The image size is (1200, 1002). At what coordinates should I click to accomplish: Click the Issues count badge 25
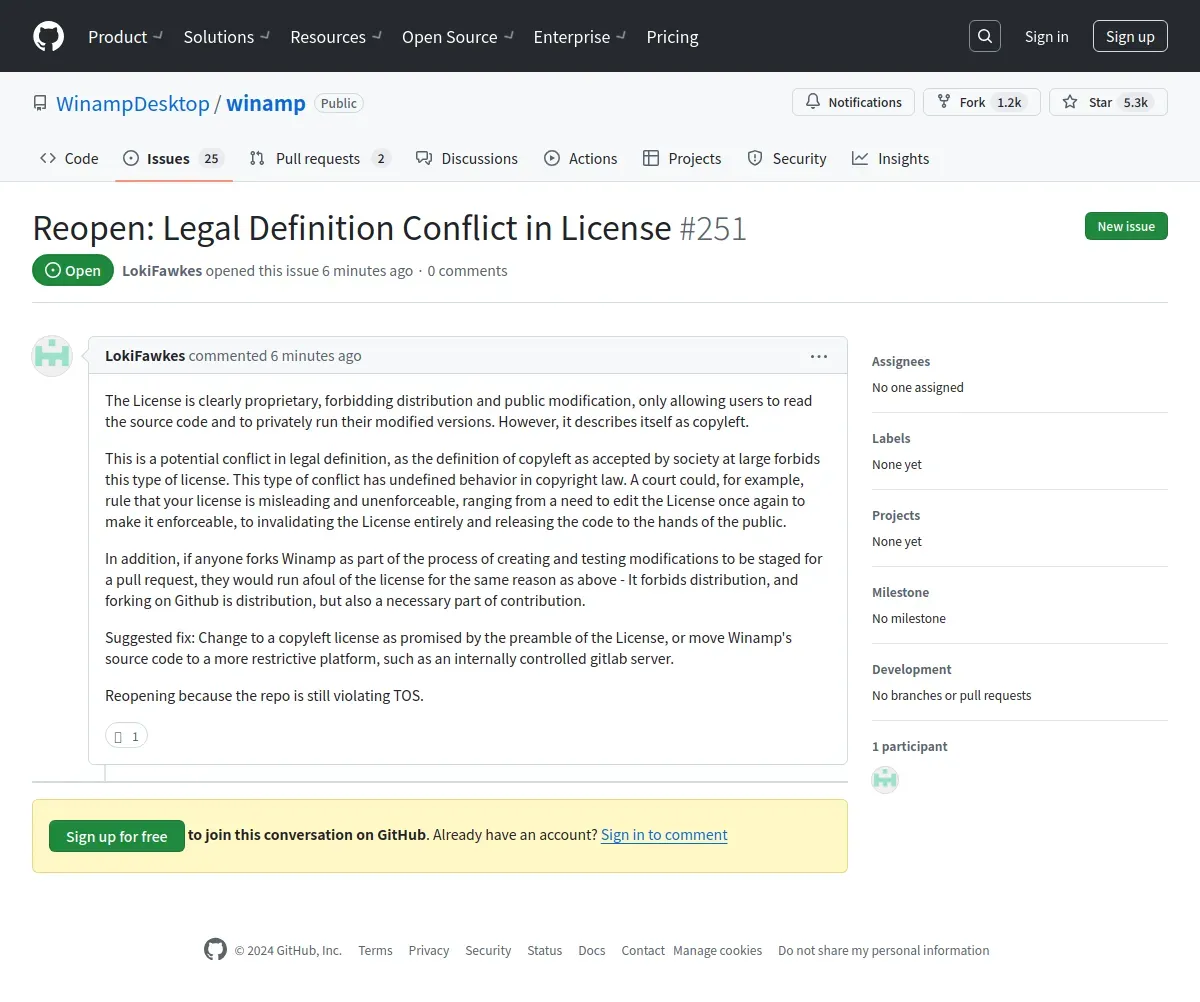coord(210,158)
